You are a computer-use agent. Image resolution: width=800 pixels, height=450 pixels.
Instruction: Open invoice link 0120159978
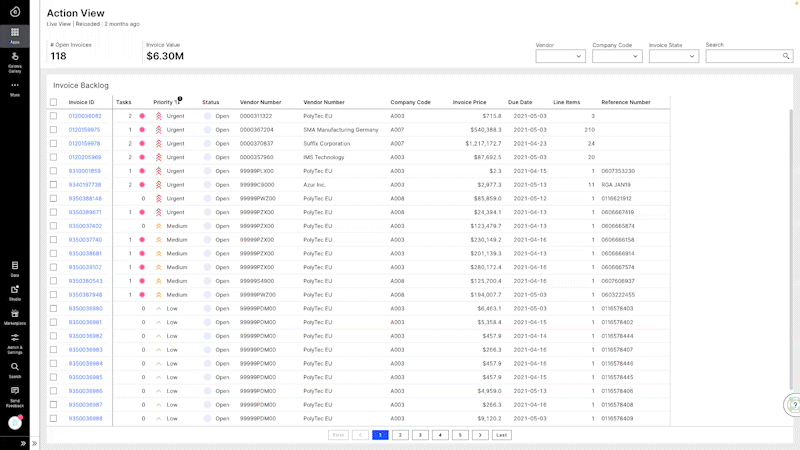(84, 144)
